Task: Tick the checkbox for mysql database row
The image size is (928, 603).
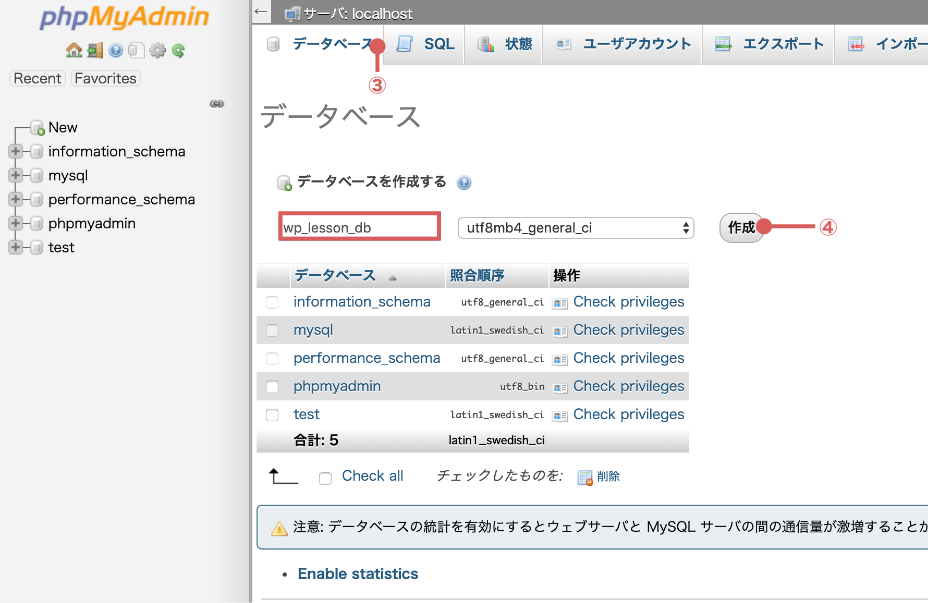Action: 272,330
